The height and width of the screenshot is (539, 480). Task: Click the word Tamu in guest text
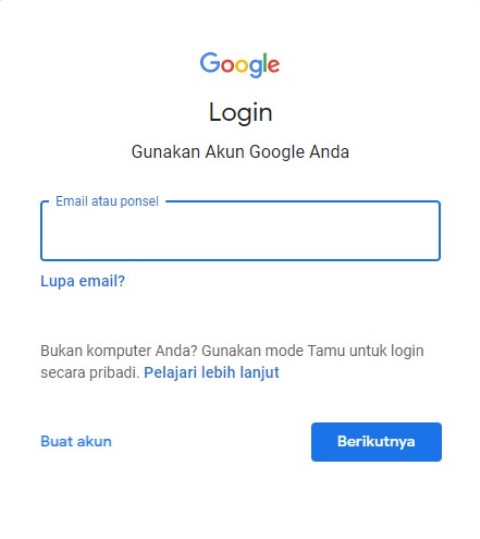coord(326,351)
